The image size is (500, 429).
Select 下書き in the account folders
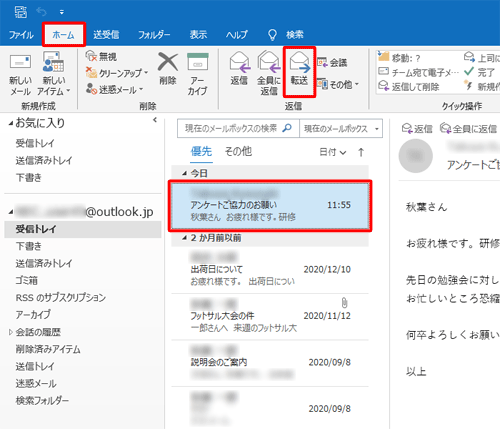click(x=29, y=246)
